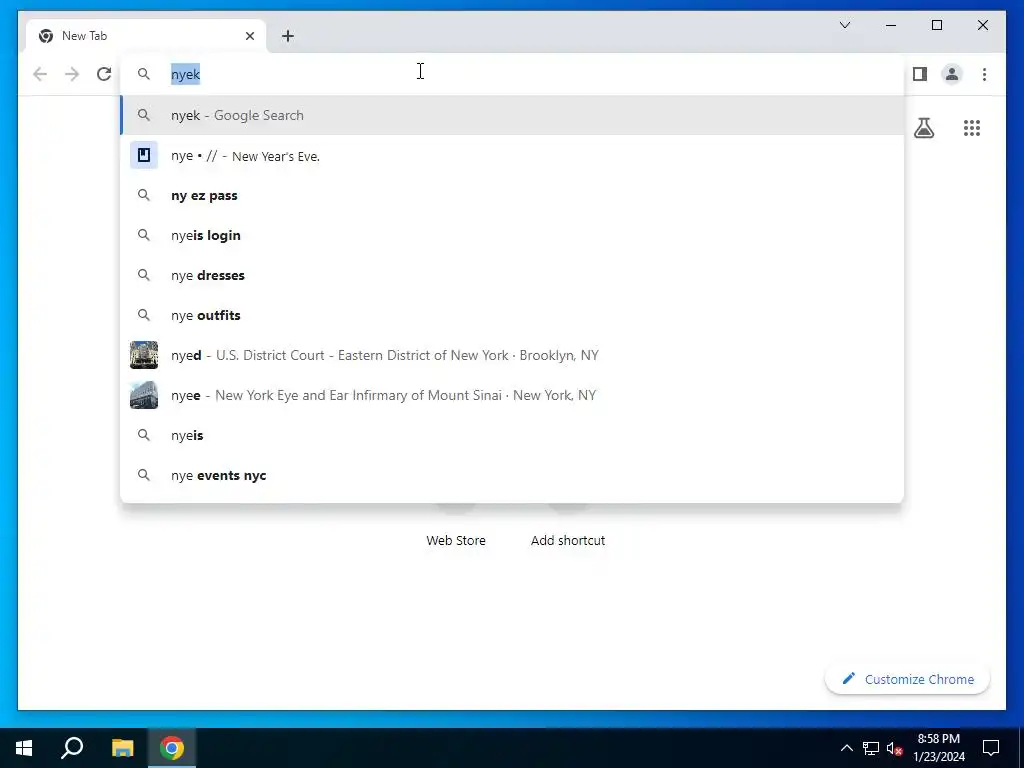This screenshot has height=768, width=1024.
Task: Click the network status tray icon
Action: tap(871, 748)
